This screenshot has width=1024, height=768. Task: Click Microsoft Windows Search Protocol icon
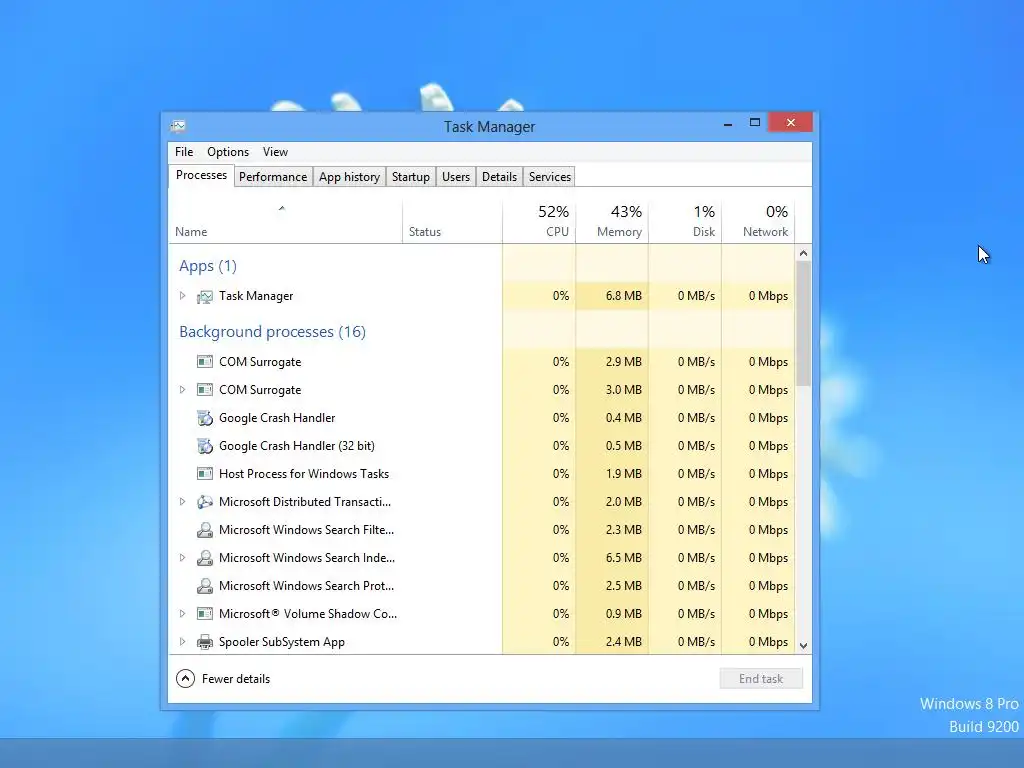(204, 586)
